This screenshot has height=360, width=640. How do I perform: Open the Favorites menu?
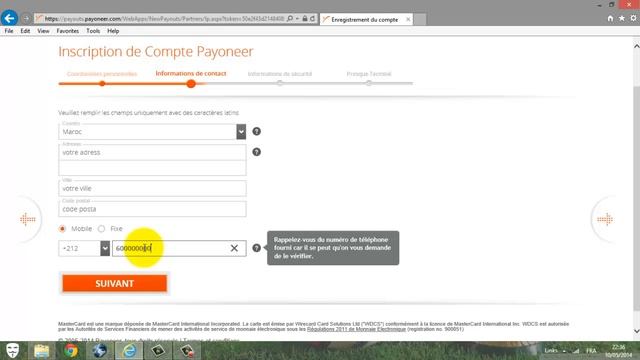(68, 31)
